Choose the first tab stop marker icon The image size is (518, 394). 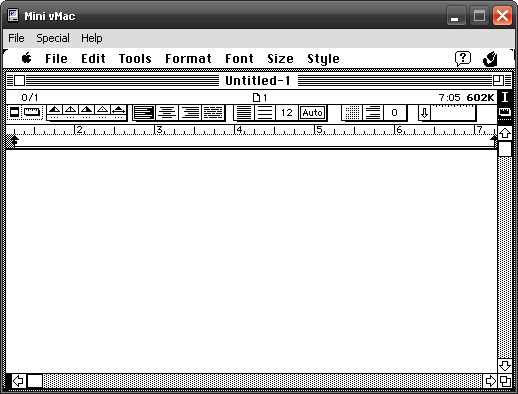coord(55,110)
